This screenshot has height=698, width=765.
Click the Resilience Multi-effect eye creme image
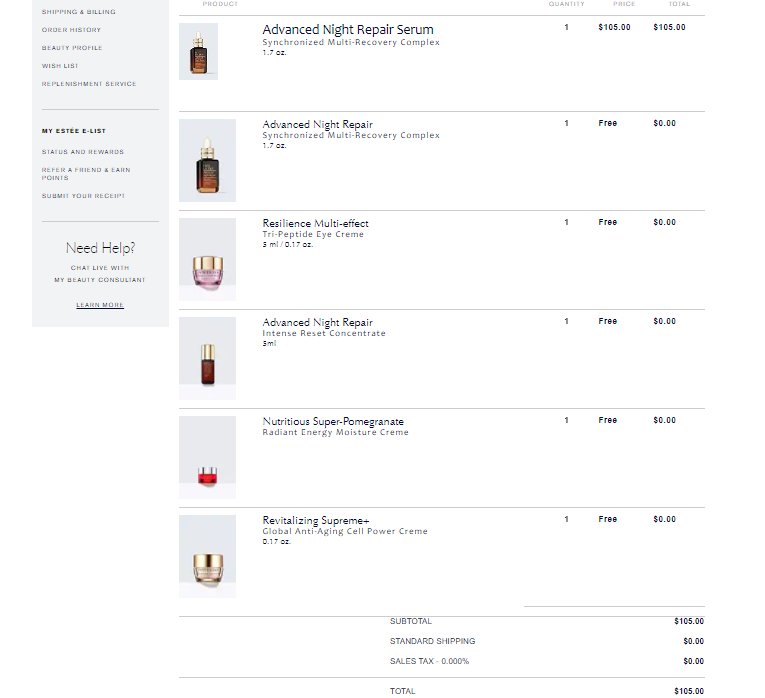point(207,259)
